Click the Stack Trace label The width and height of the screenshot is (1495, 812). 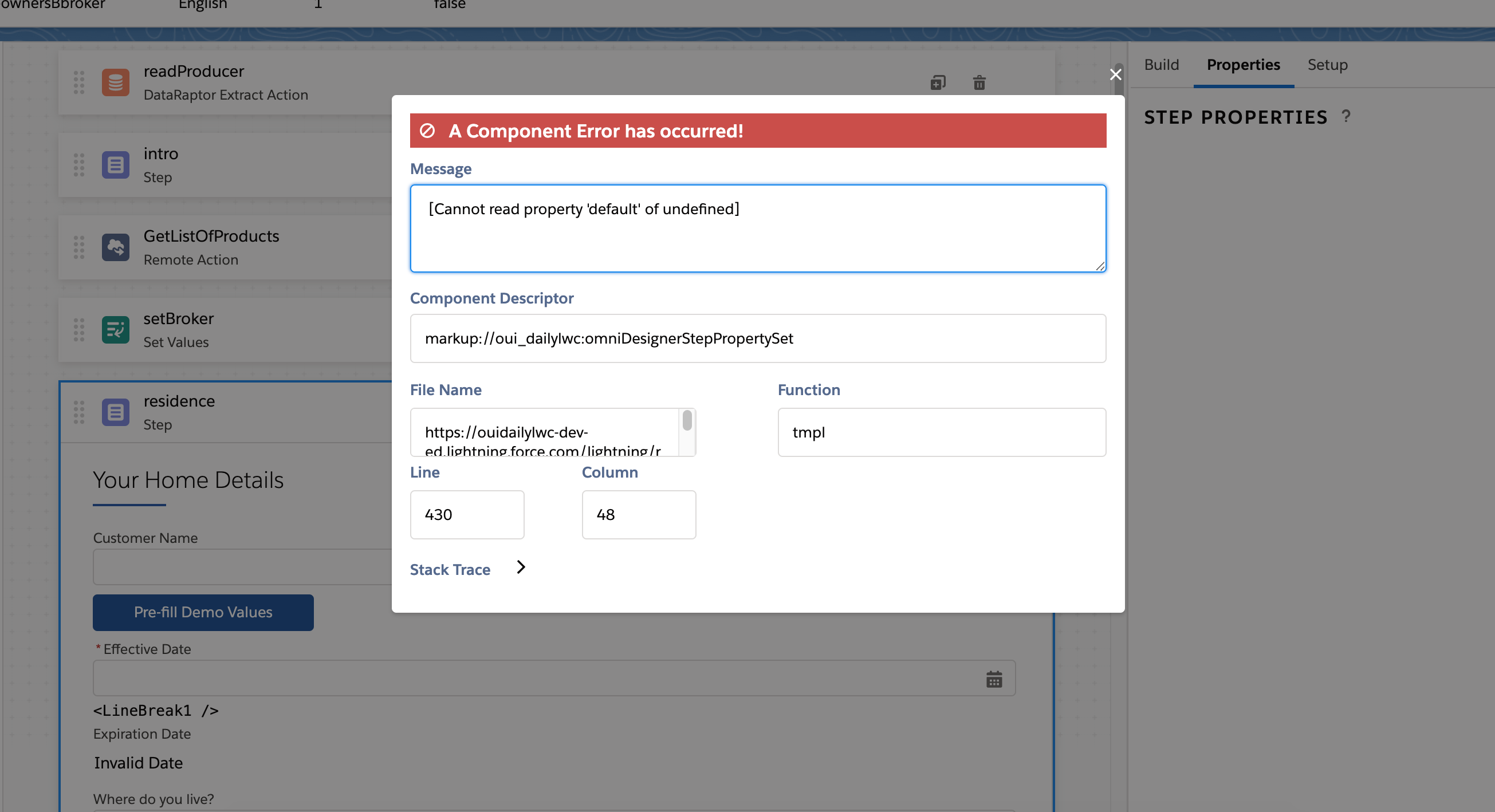(450, 570)
